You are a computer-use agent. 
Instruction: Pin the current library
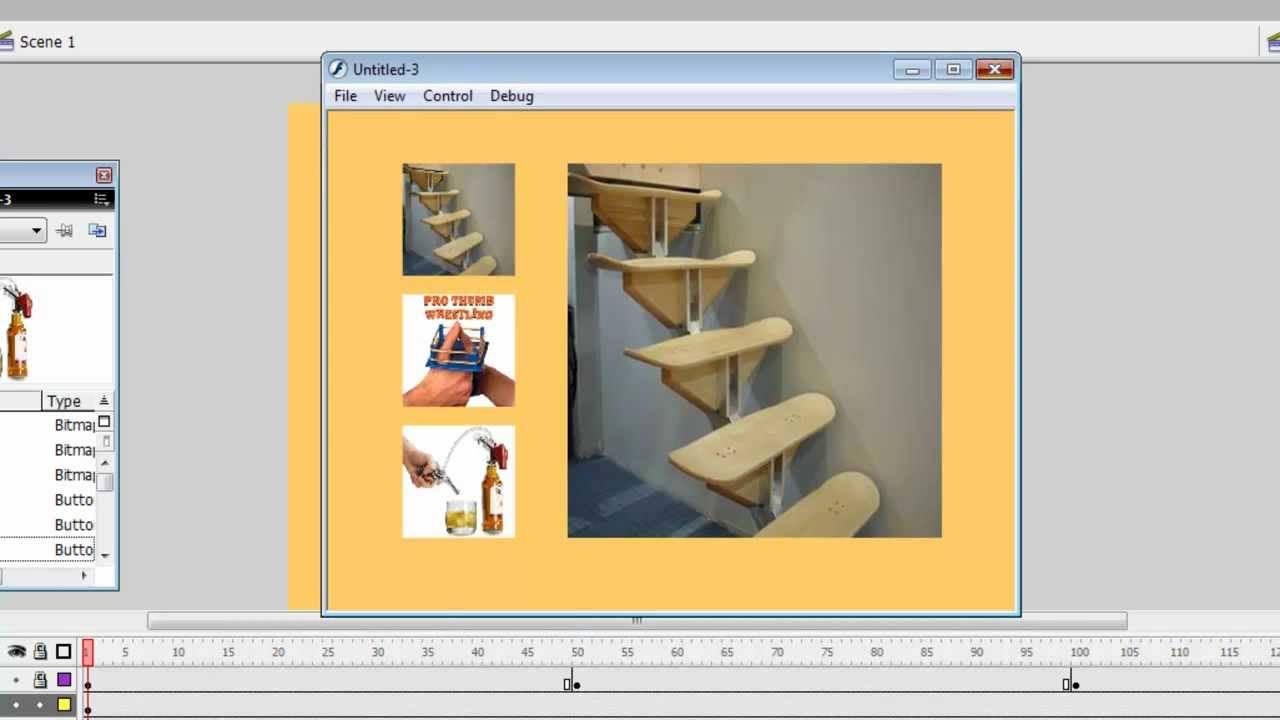pyautogui.click(x=65, y=231)
